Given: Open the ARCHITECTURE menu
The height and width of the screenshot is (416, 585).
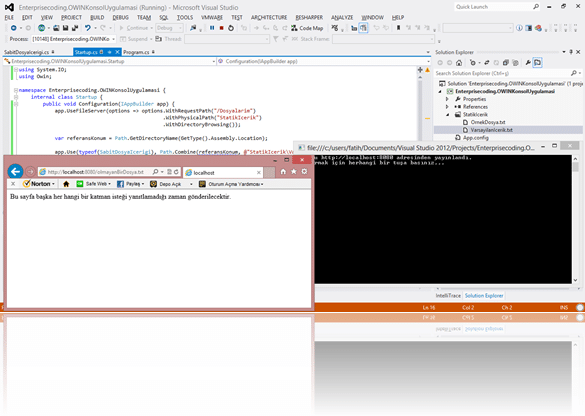Looking at the screenshot, I should [269, 18].
